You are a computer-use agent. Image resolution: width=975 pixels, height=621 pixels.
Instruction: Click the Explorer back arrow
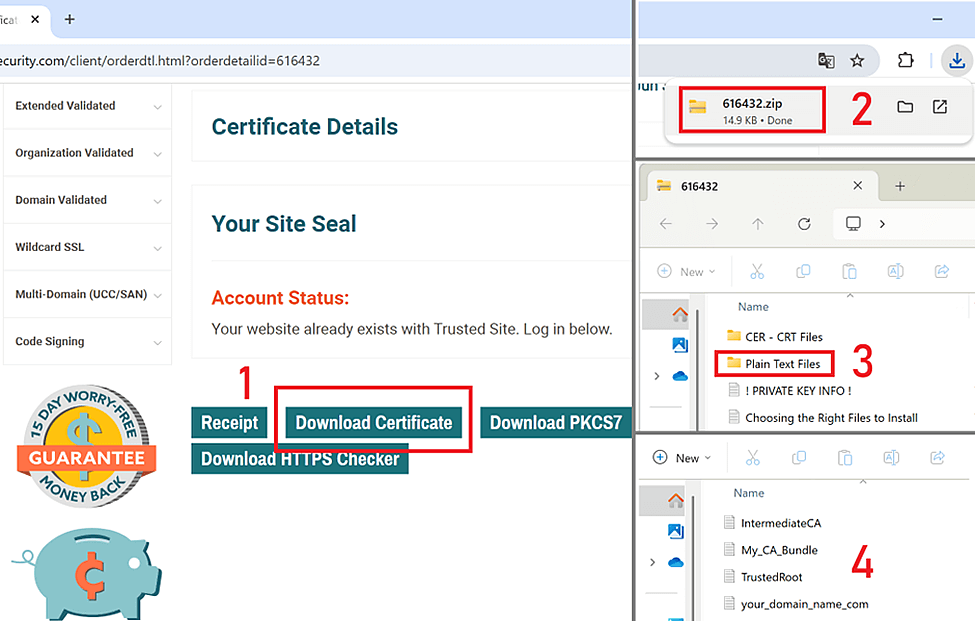pos(667,224)
